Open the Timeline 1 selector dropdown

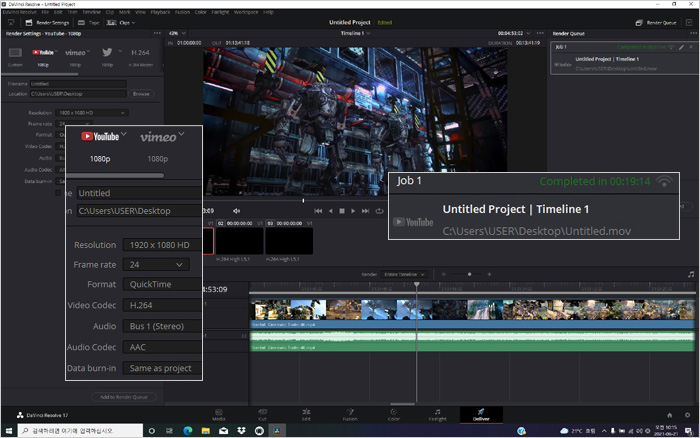tap(355, 33)
